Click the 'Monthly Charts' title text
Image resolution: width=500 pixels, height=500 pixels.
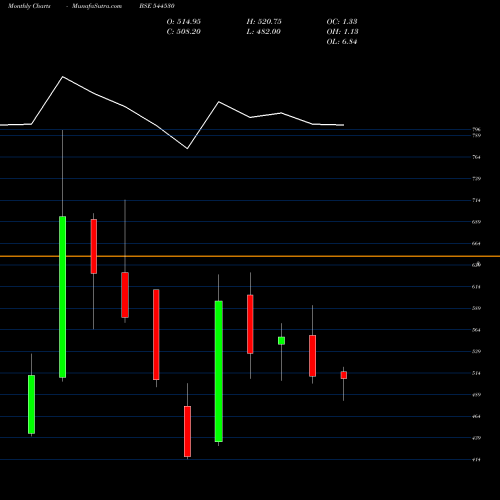point(29,6)
